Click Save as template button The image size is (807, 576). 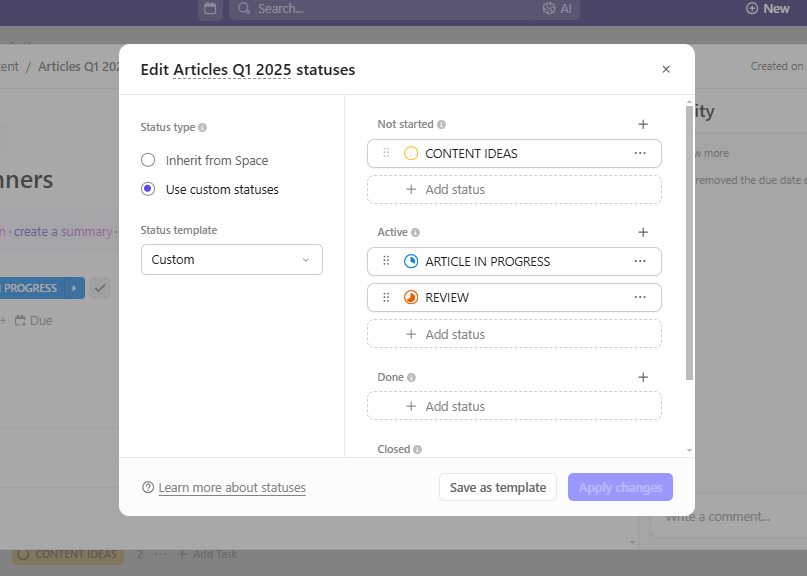[x=498, y=487]
